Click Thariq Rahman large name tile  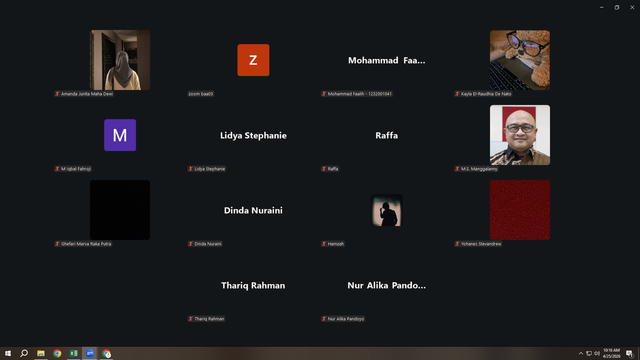click(253, 285)
